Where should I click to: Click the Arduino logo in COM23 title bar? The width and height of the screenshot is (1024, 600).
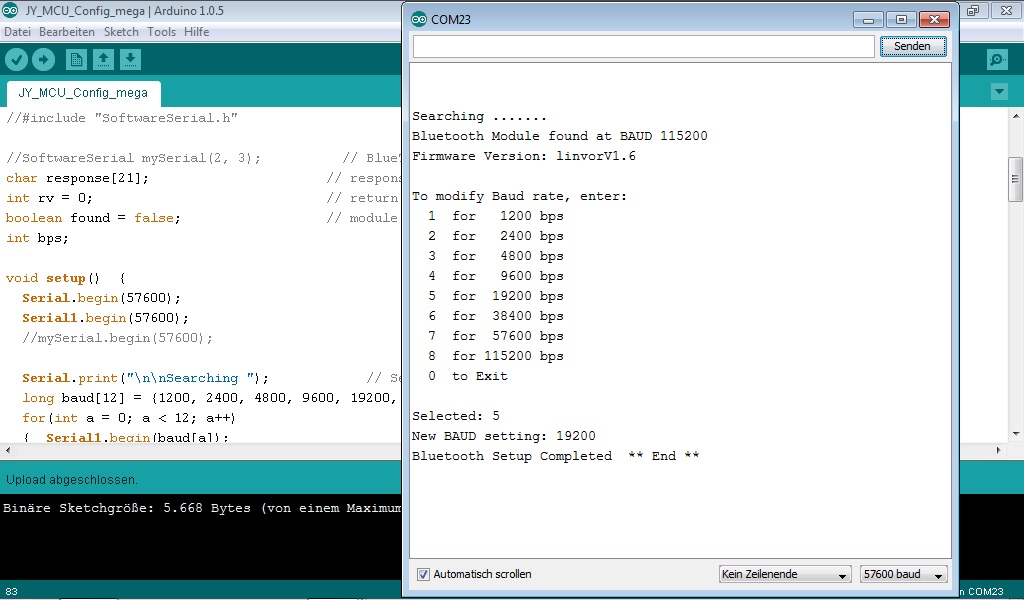point(419,19)
